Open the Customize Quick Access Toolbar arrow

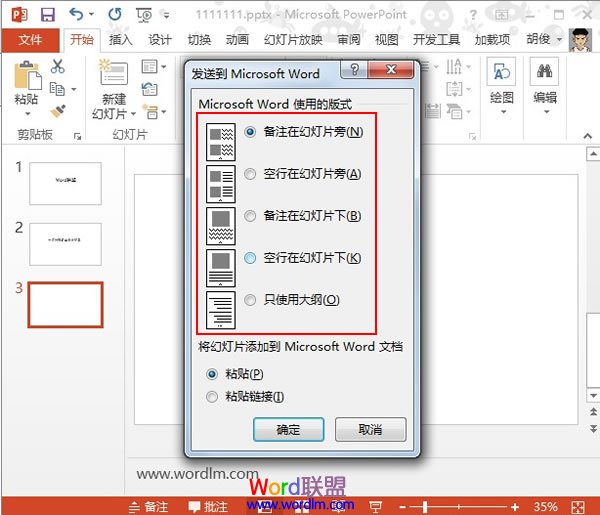[166, 15]
